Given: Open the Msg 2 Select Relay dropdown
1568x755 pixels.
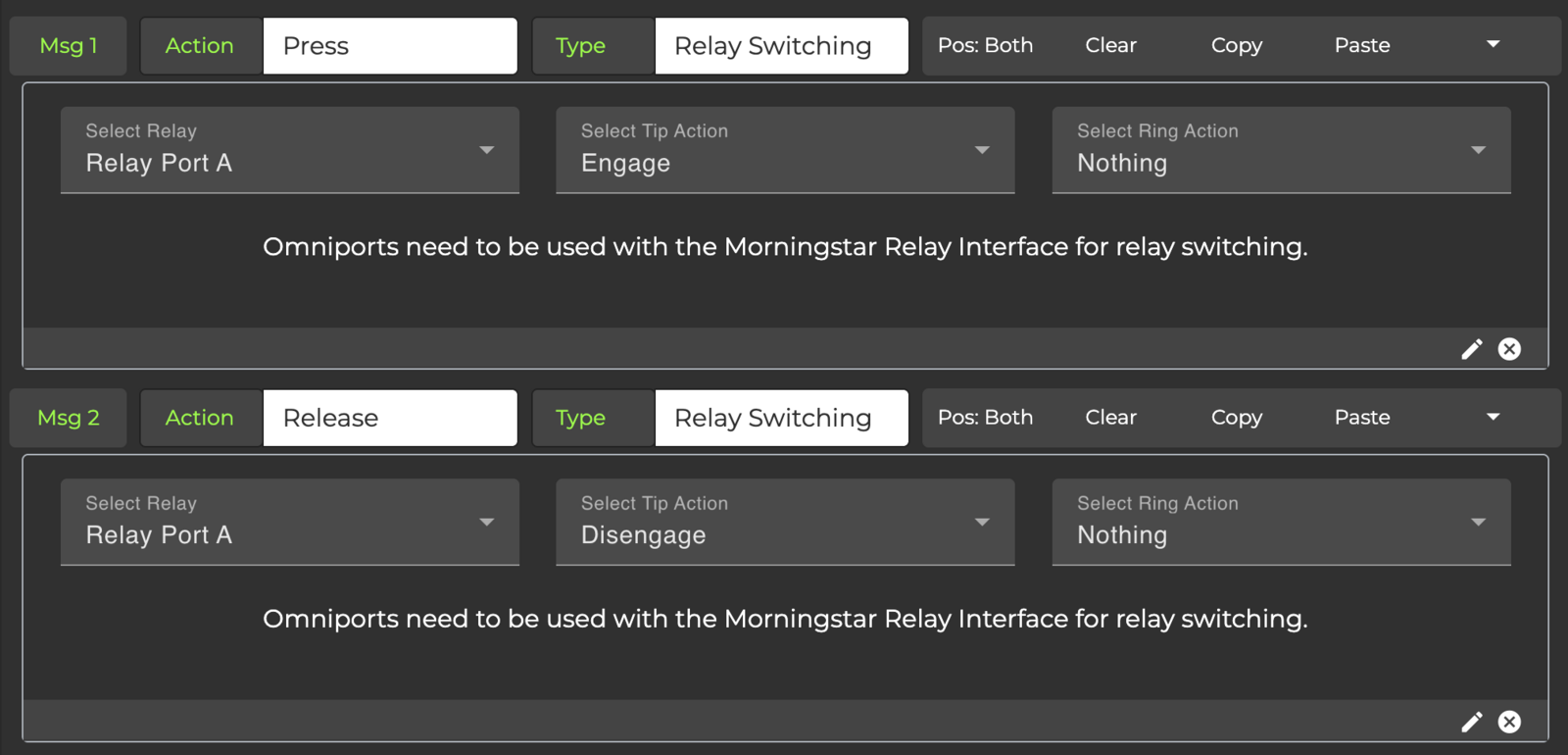Looking at the screenshot, I should (289, 523).
